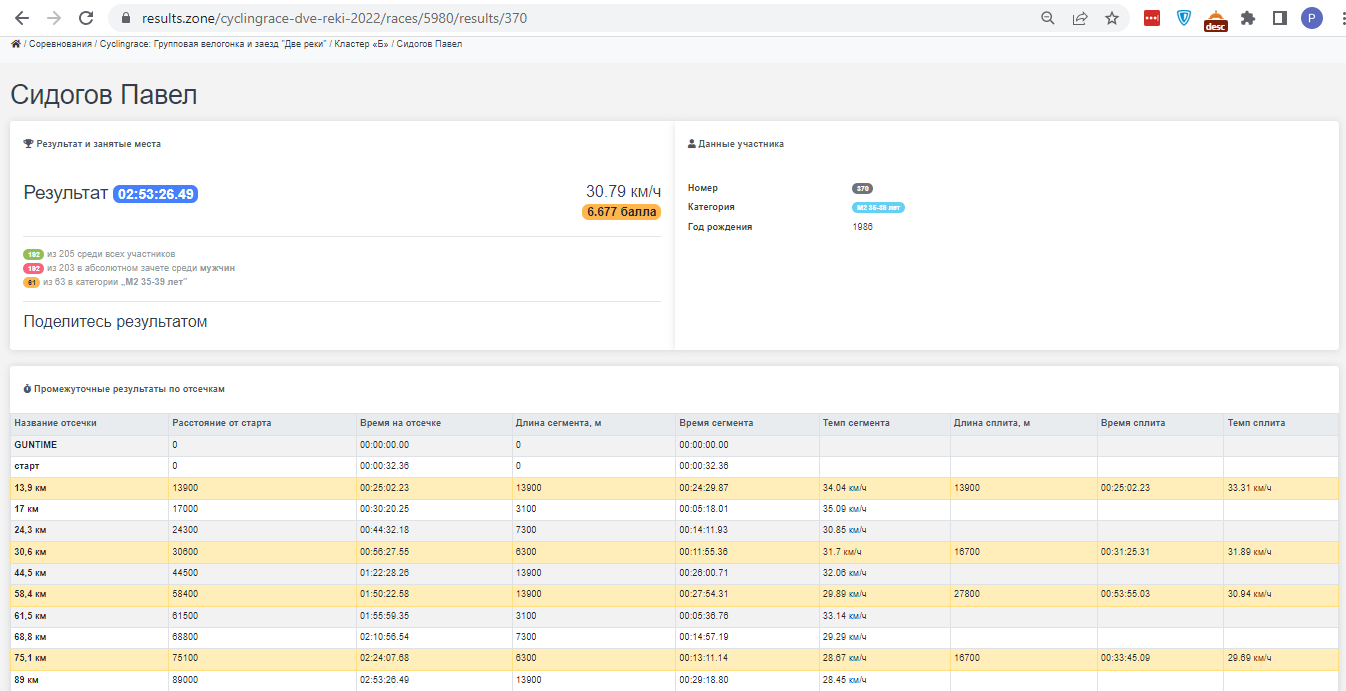Click the orange "6.677 балла" badge
1346x691 pixels.
621,212
